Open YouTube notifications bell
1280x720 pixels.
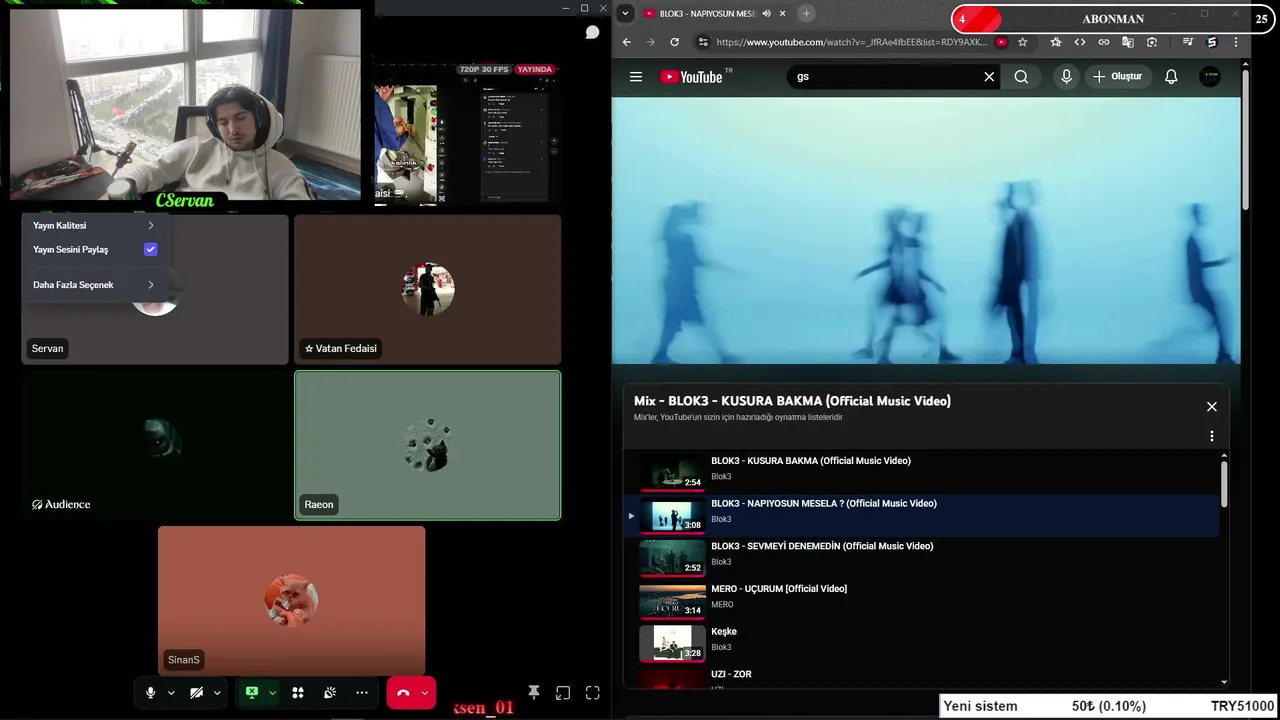coord(1171,77)
